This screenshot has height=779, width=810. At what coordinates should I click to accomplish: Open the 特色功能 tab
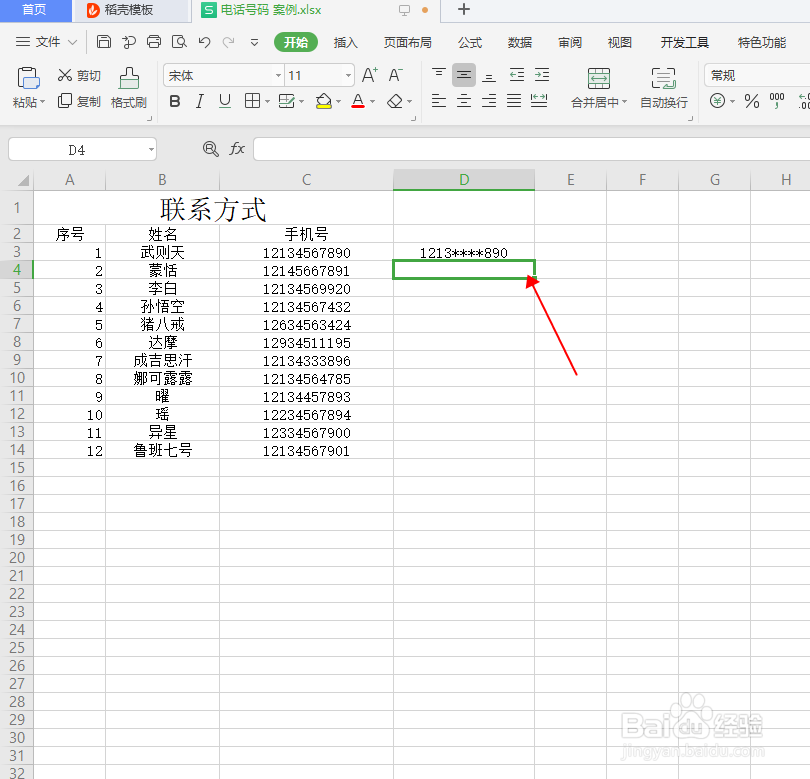(761, 42)
